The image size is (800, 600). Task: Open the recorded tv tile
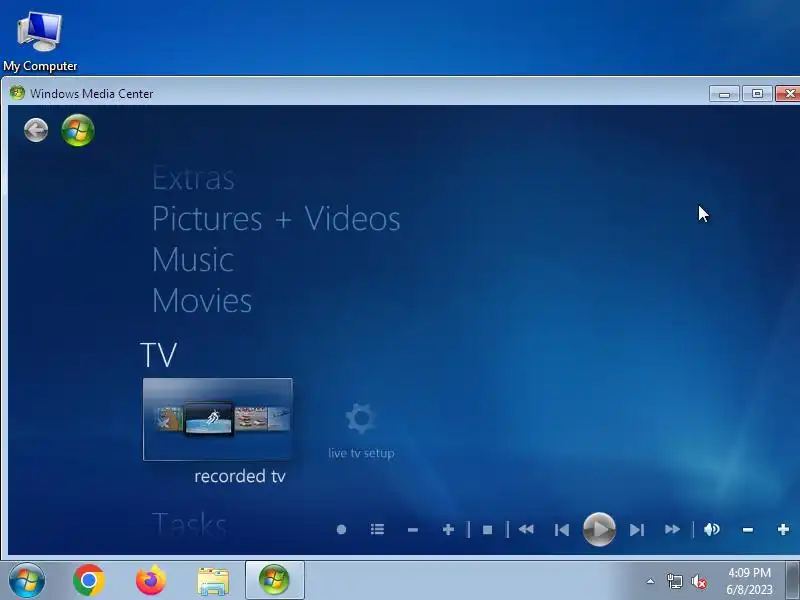coord(218,419)
